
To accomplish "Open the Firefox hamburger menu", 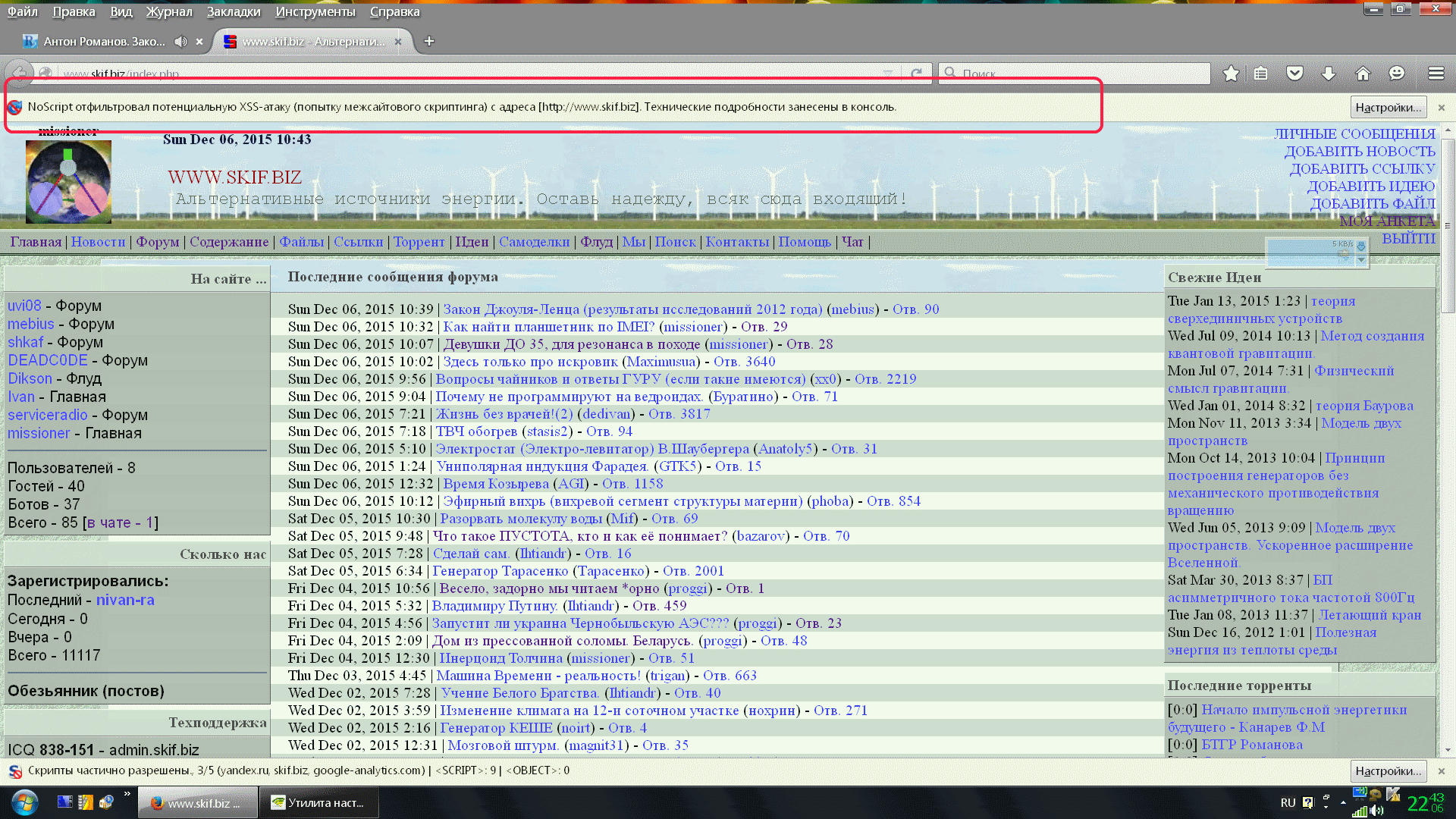I will tap(1436, 74).
